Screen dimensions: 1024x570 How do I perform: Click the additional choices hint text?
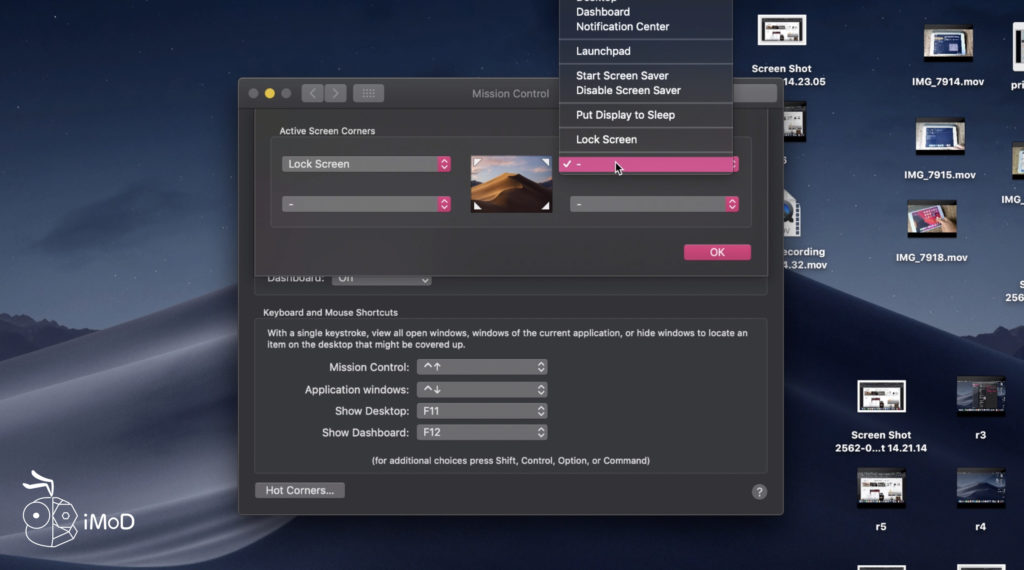click(511, 460)
